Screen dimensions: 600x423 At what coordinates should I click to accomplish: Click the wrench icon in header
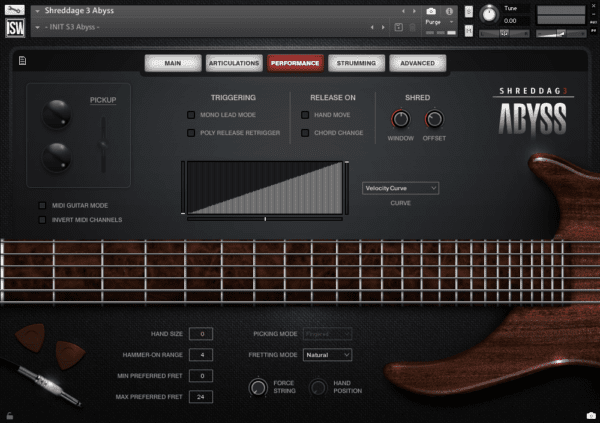[x=15, y=10]
